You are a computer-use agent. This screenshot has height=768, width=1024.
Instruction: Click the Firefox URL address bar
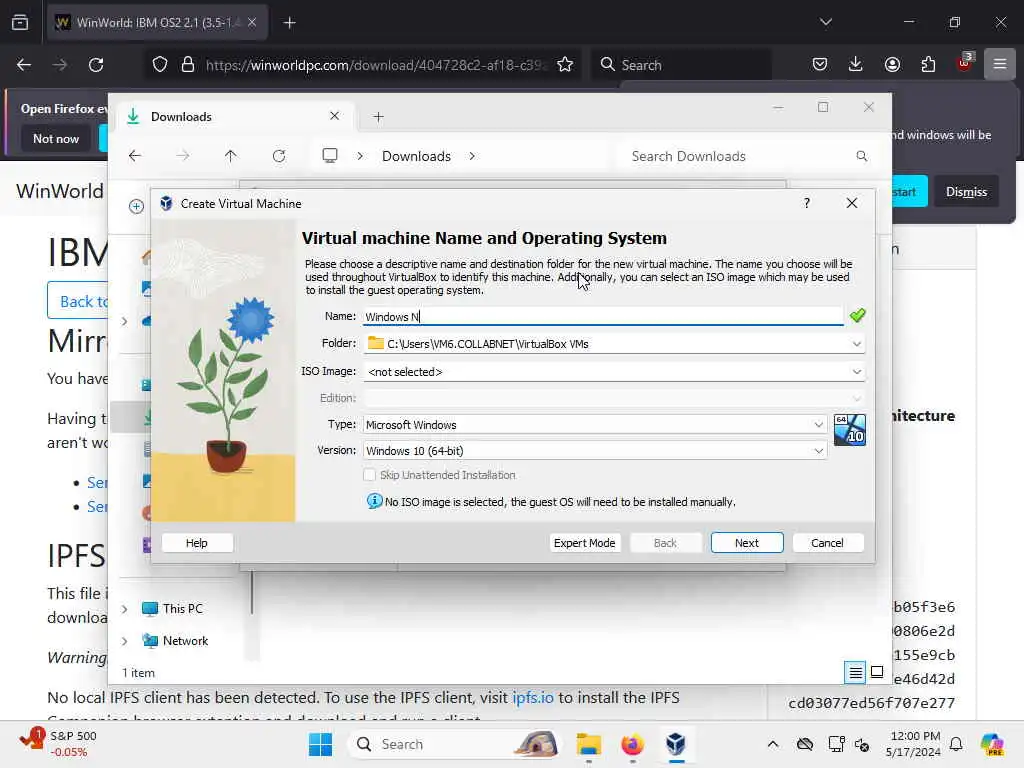click(x=376, y=65)
